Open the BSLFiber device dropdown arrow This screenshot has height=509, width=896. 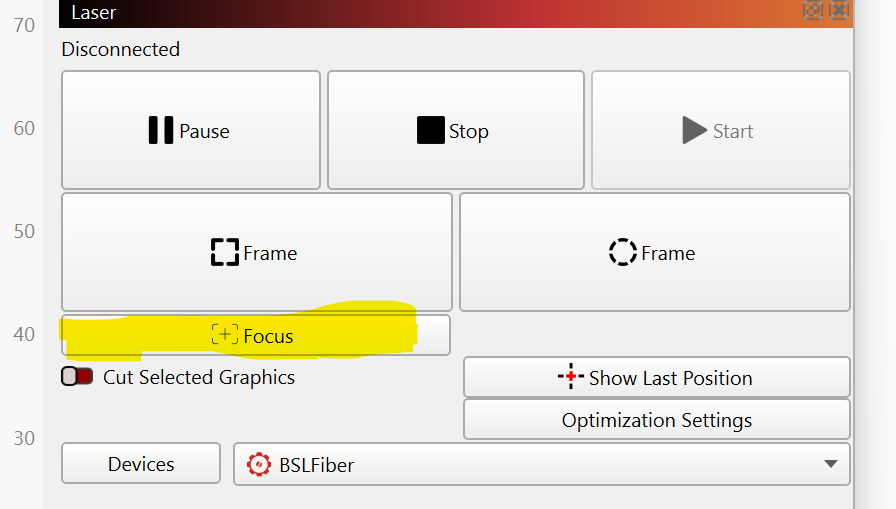click(x=830, y=464)
